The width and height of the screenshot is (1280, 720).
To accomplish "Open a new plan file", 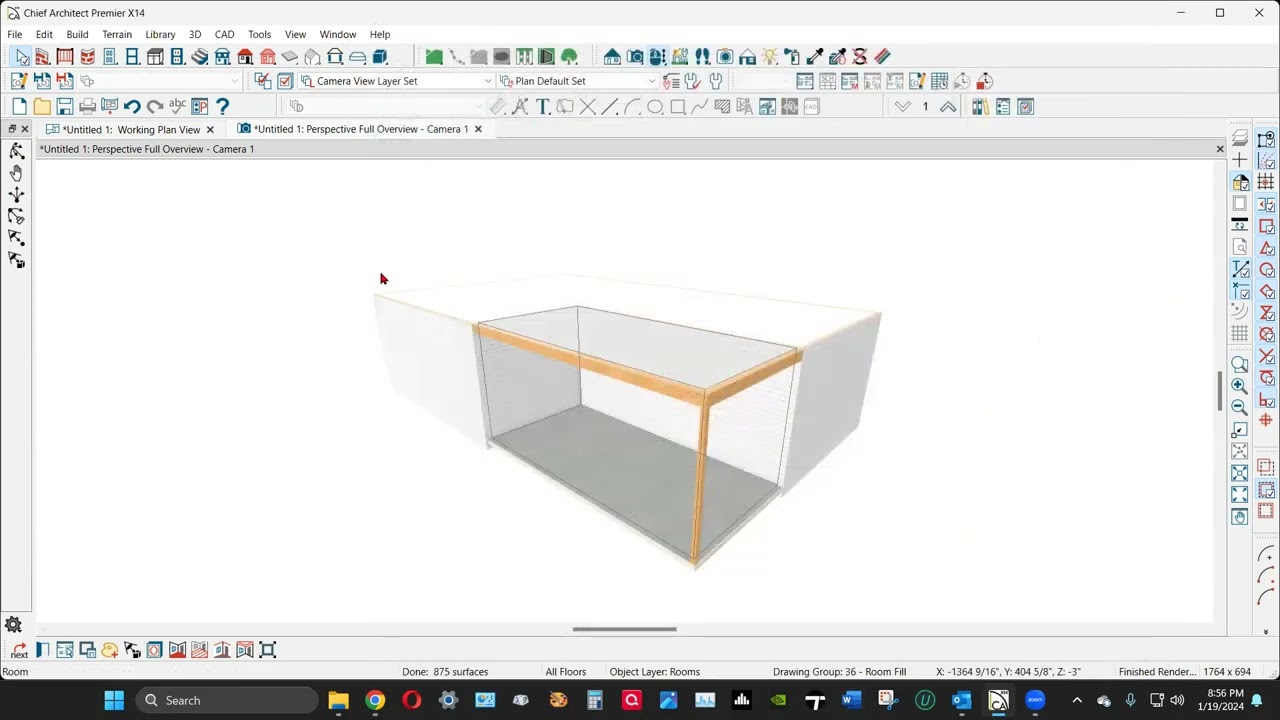I will [x=19, y=107].
